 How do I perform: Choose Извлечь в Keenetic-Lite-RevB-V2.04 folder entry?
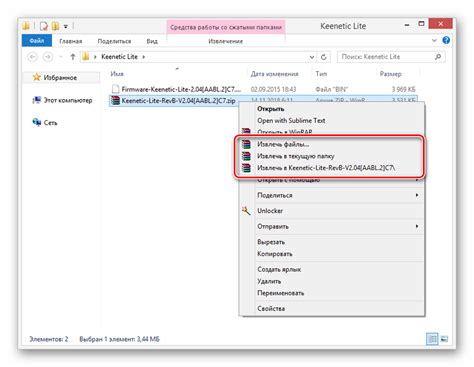[326, 168]
